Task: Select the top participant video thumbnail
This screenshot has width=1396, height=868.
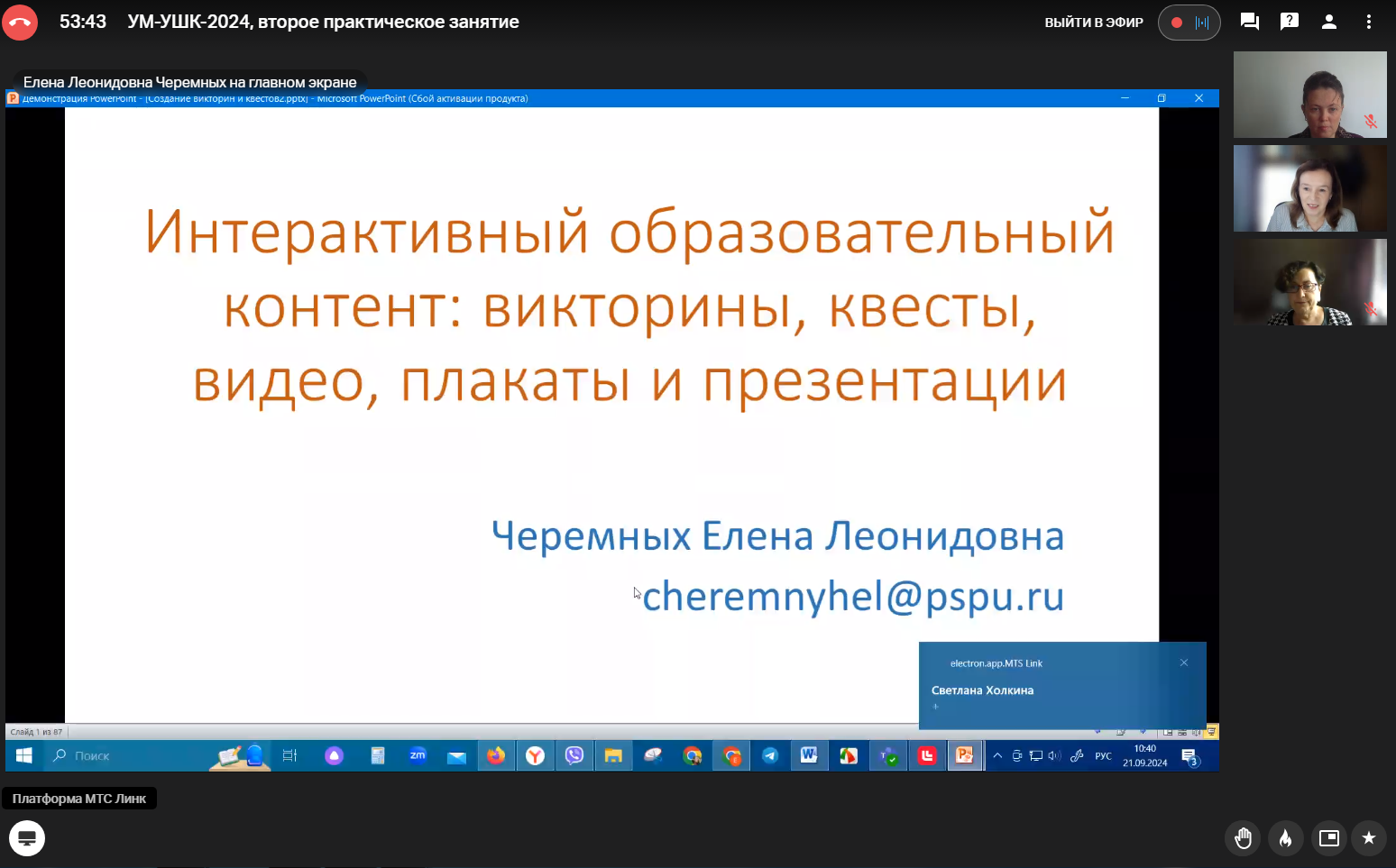Action: tap(1309, 95)
